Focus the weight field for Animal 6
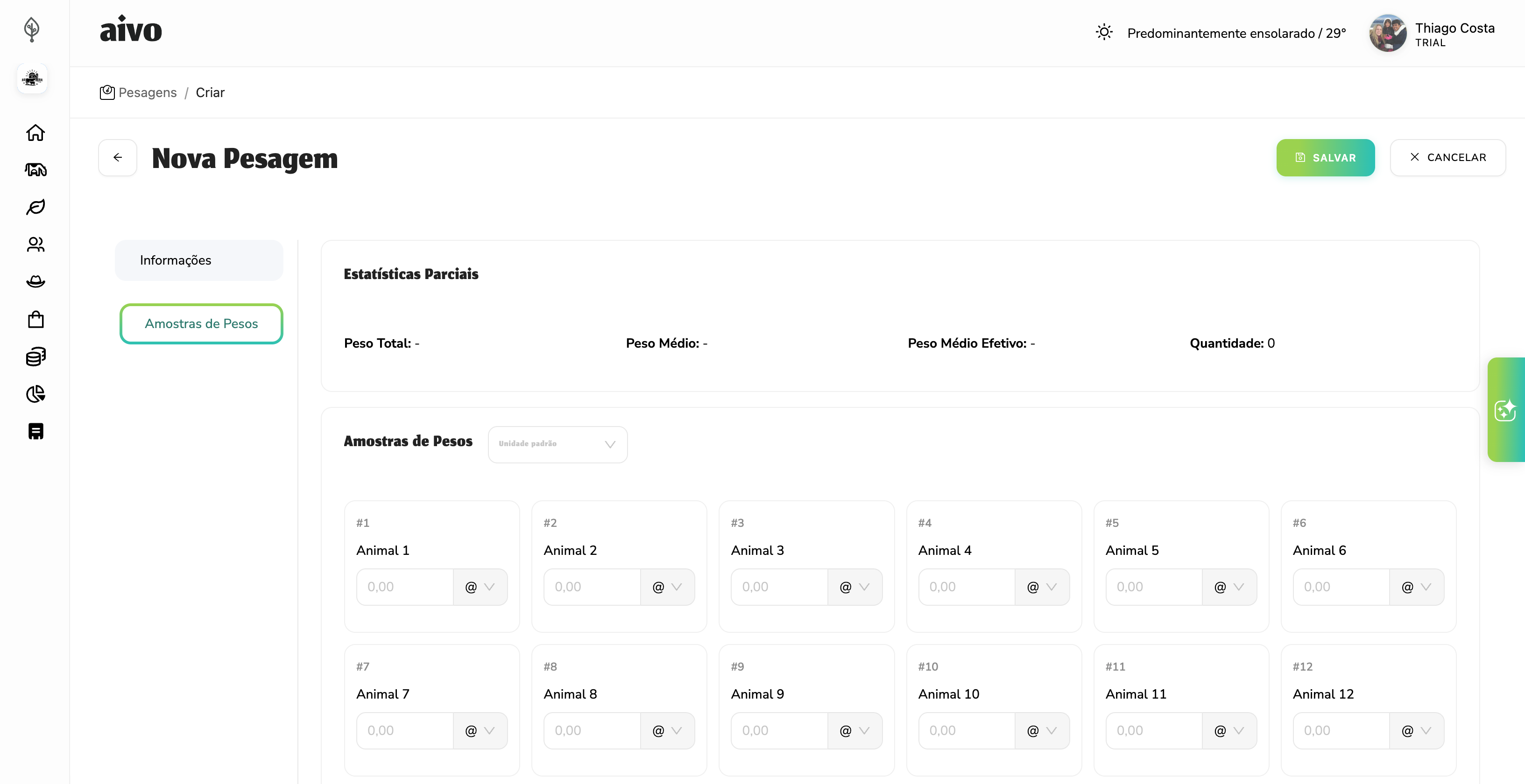This screenshot has width=1525, height=784. click(x=1341, y=587)
